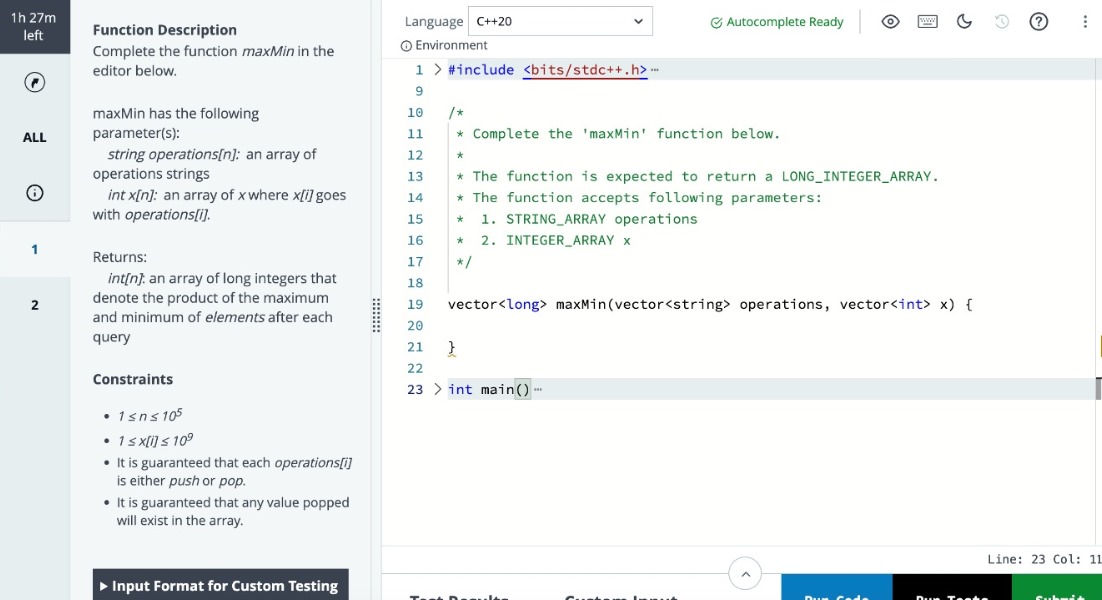Click the '1 ≤ n ≤ 10^5' constraint
The image size is (1102, 600).
150,415
